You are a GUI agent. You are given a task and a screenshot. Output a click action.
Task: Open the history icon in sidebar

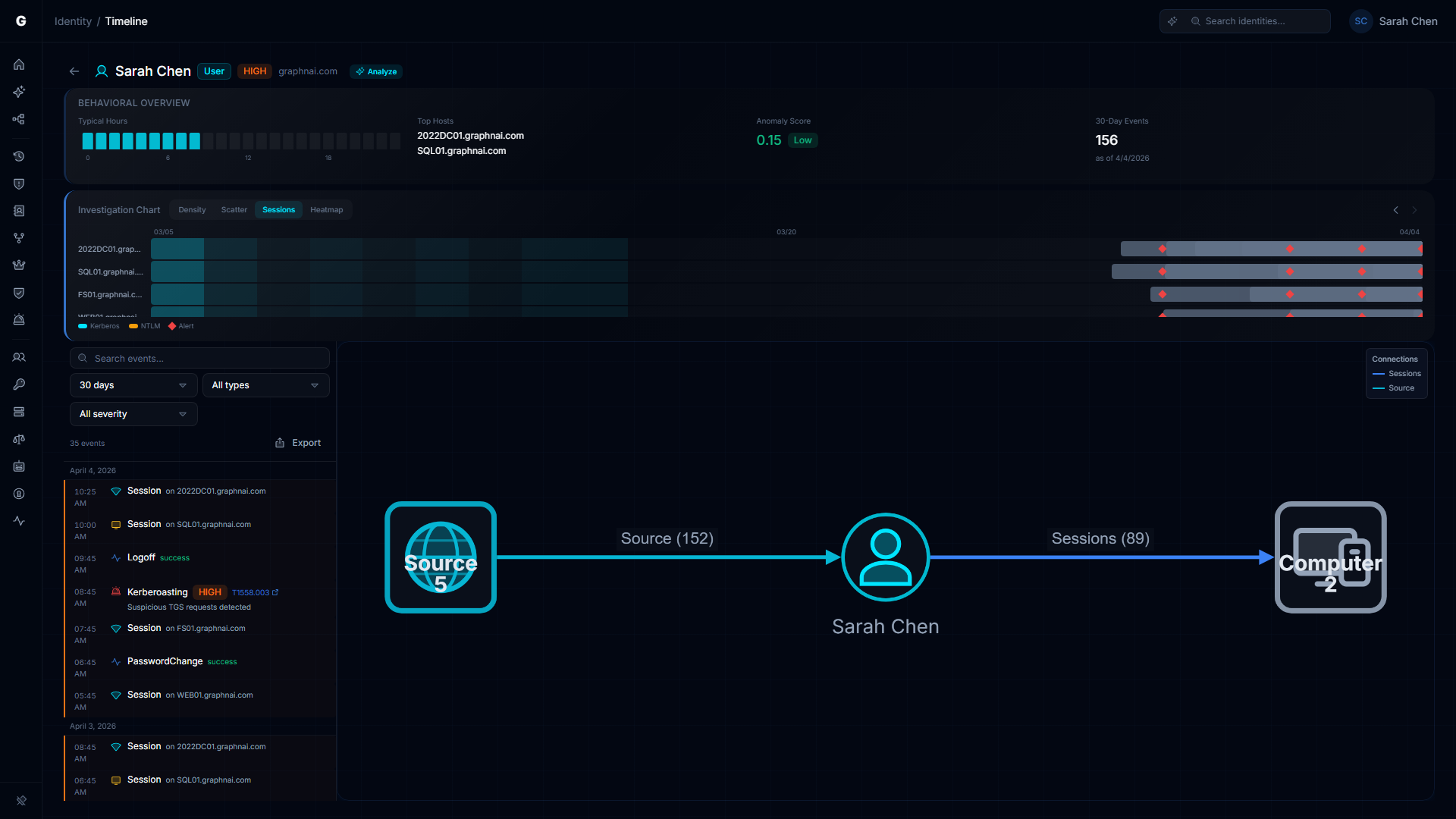tap(19, 156)
